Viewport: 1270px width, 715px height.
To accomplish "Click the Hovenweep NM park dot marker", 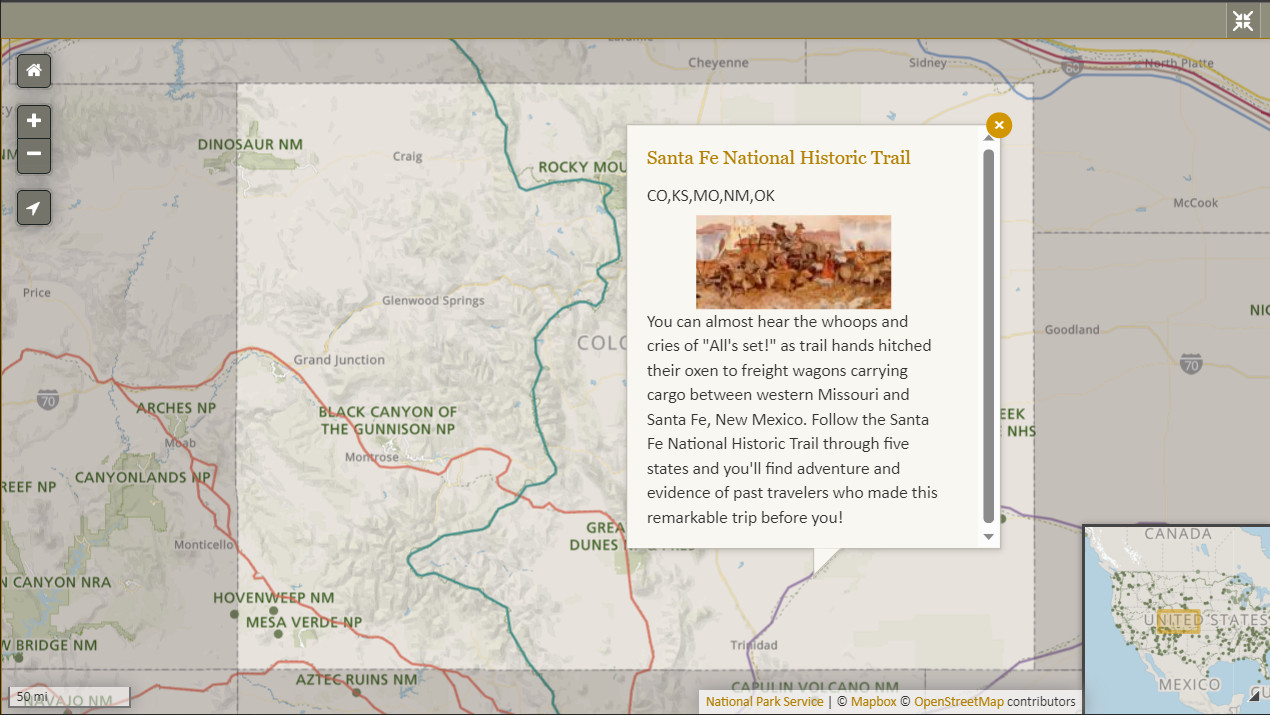I will tap(272, 610).
